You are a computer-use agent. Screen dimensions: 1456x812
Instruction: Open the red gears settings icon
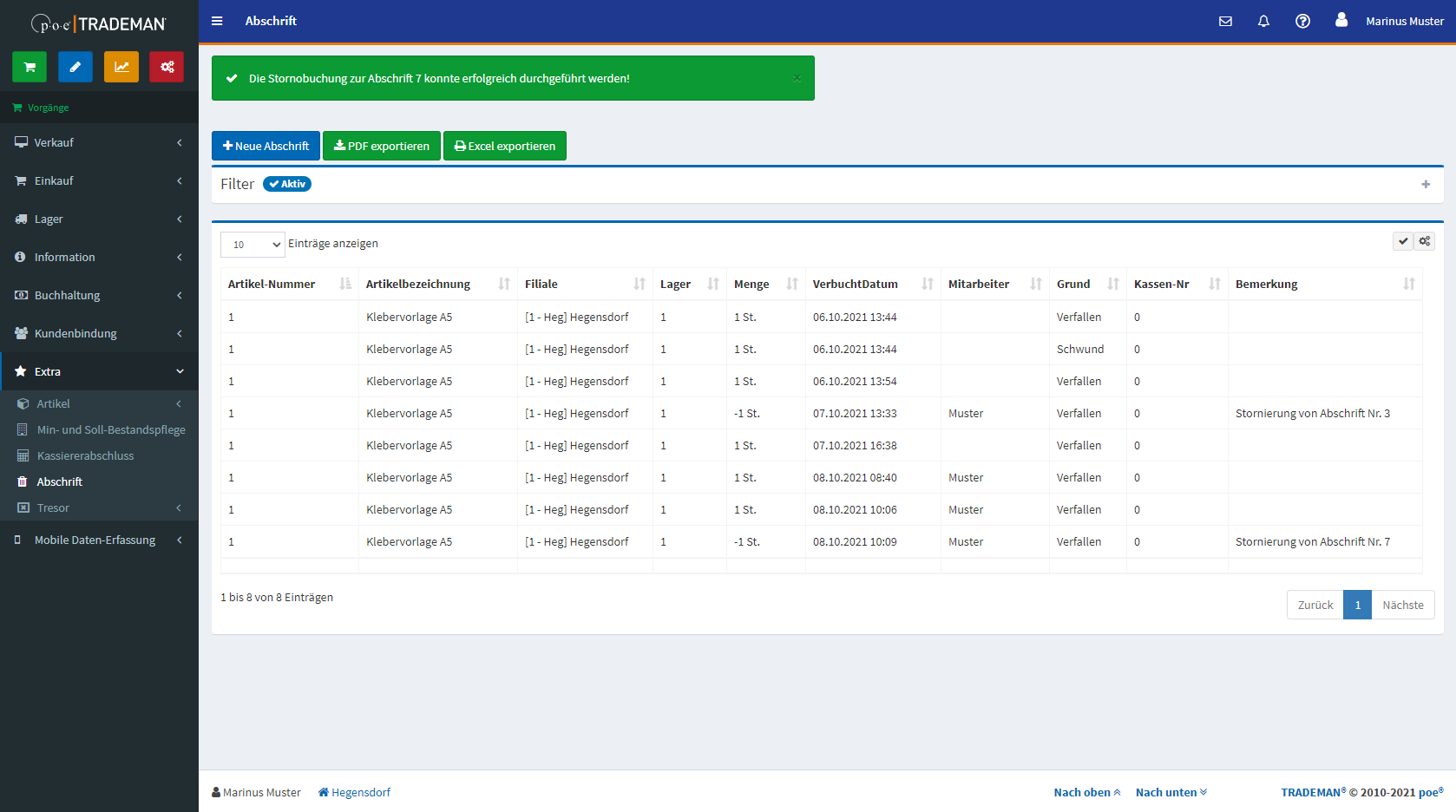click(x=167, y=67)
